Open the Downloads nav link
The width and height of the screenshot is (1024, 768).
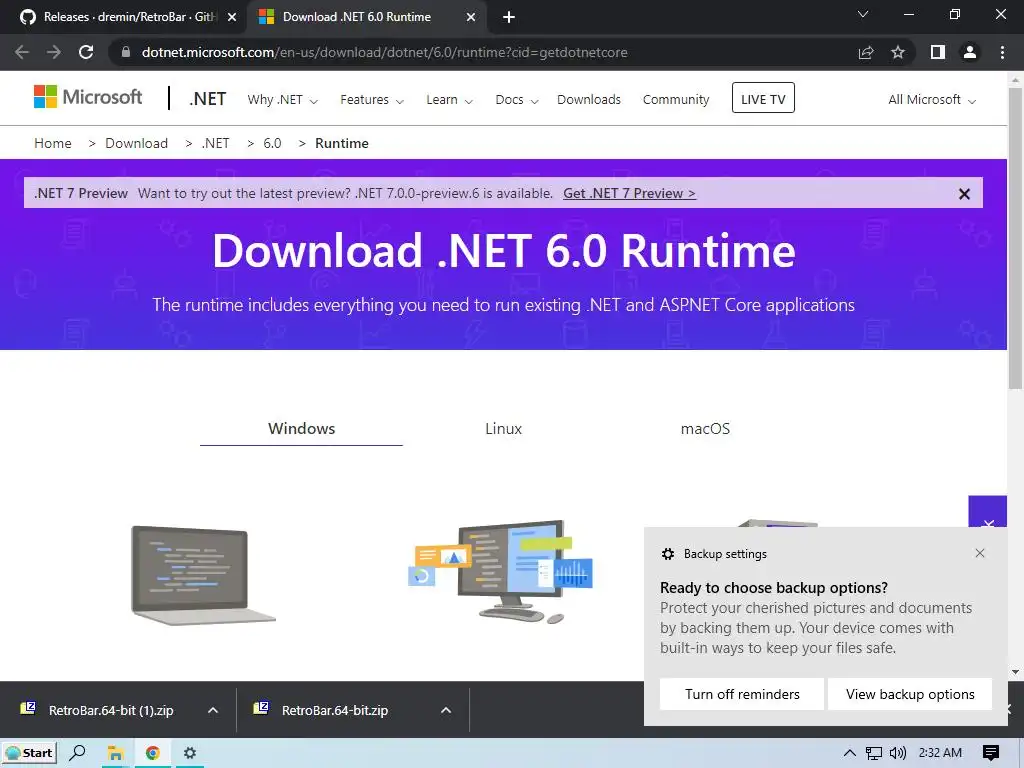(x=588, y=100)
